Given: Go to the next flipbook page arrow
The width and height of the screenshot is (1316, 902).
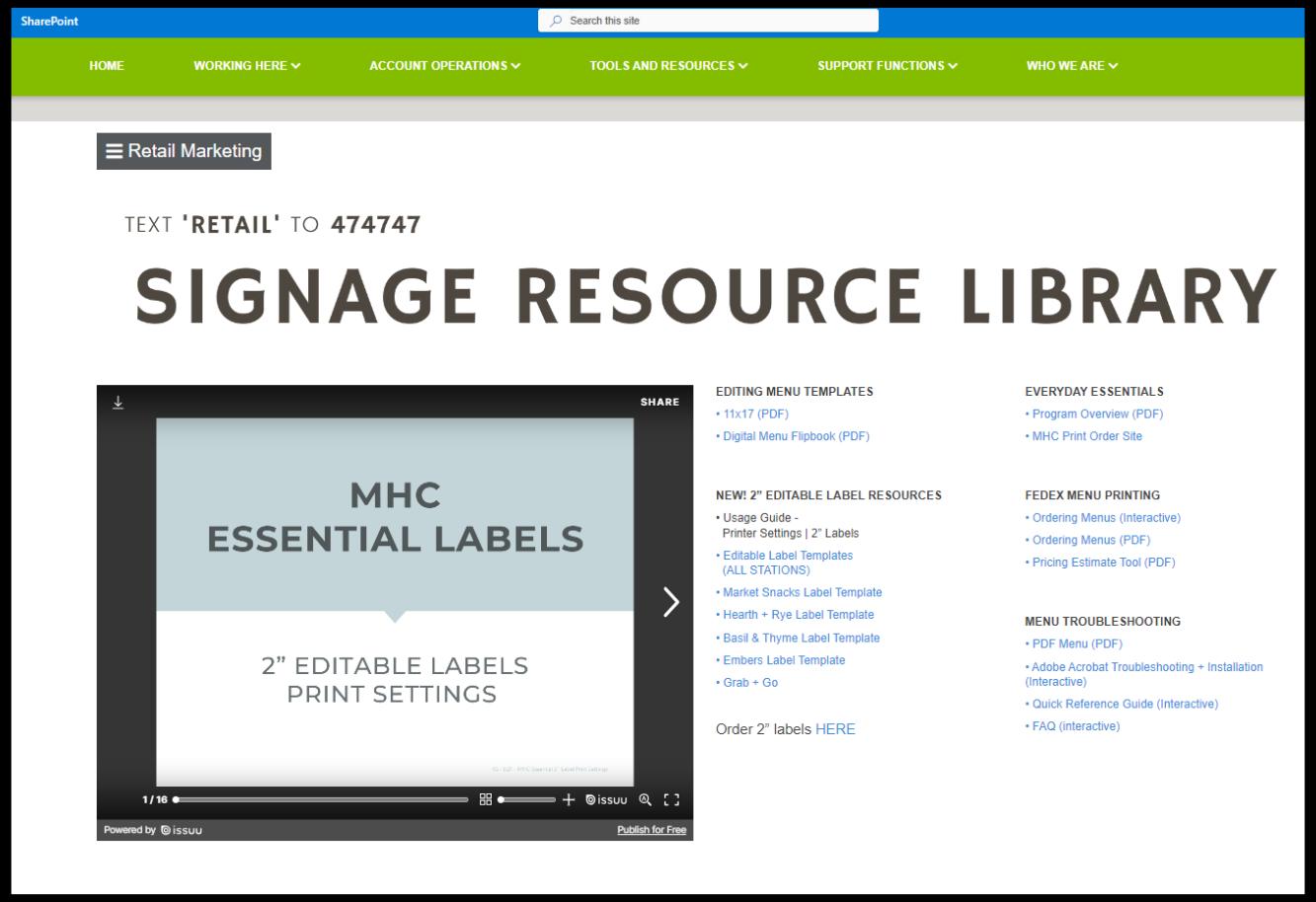Looking at the screenshot, I should pos(671,602).
